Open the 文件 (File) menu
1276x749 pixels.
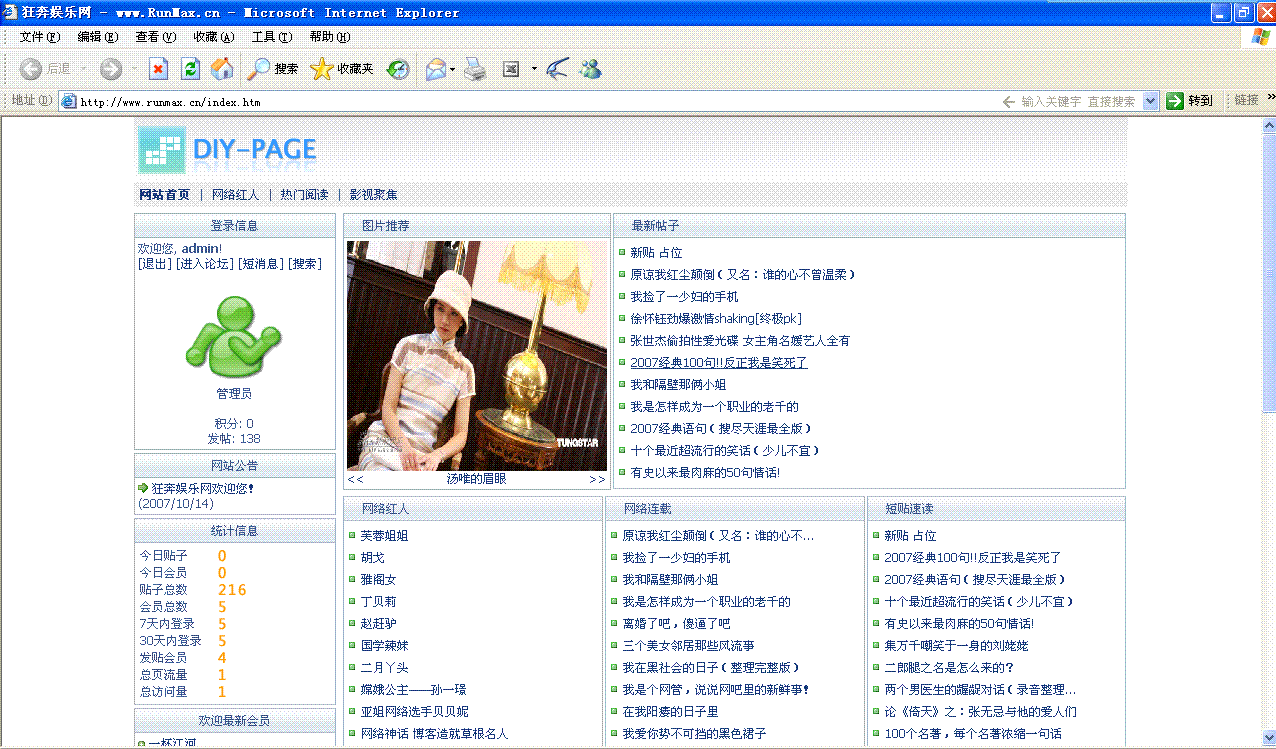(39, 37)
